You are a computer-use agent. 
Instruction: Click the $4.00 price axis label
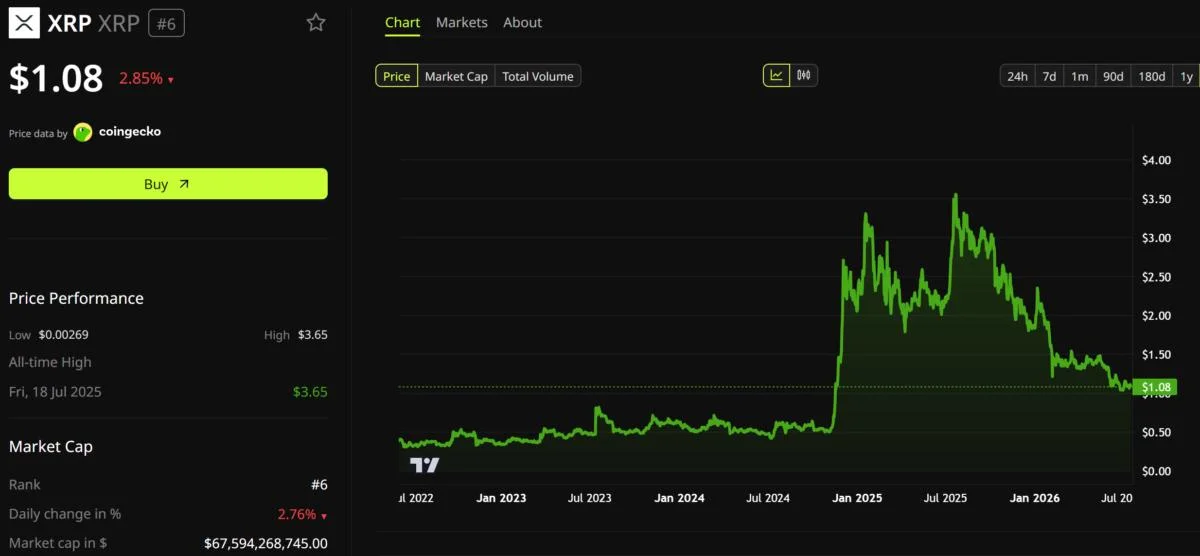(1157, 160)
